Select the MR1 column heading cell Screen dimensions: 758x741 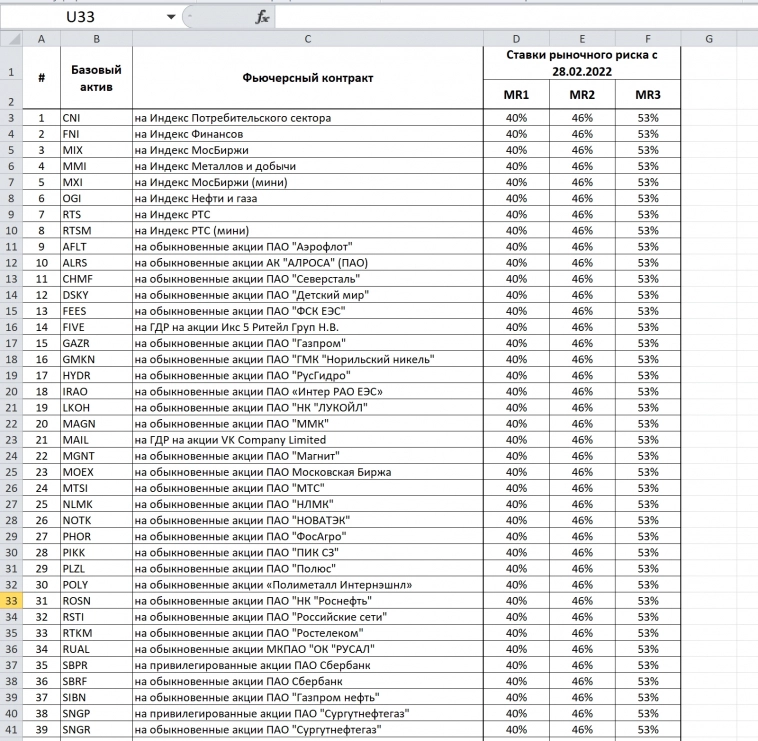point(517,95)
